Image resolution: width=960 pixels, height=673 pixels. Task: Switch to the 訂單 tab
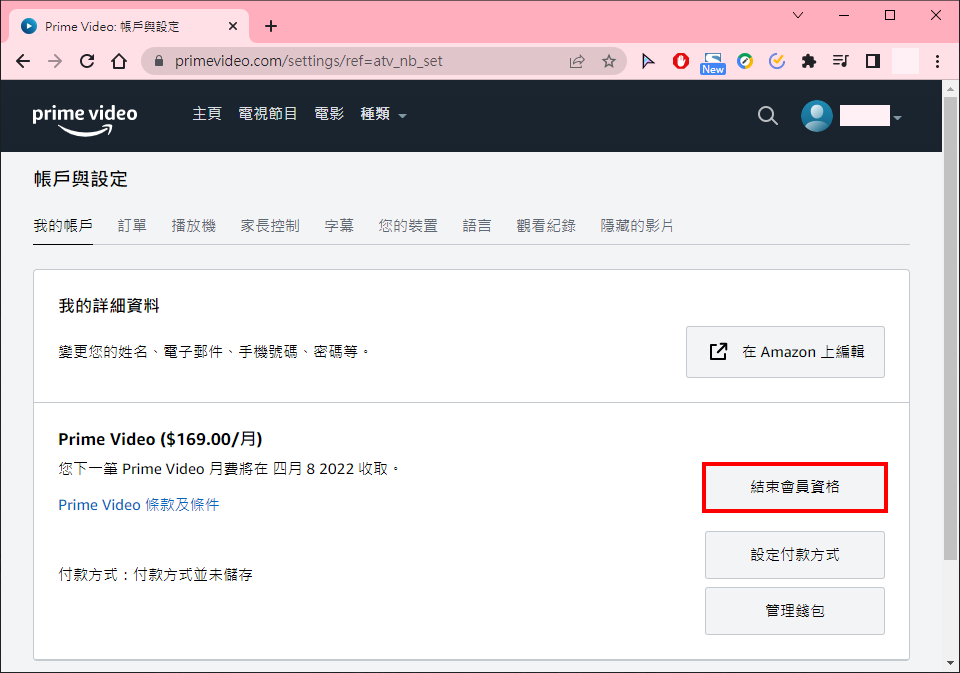pyautogui.click(x=132, y=226)
